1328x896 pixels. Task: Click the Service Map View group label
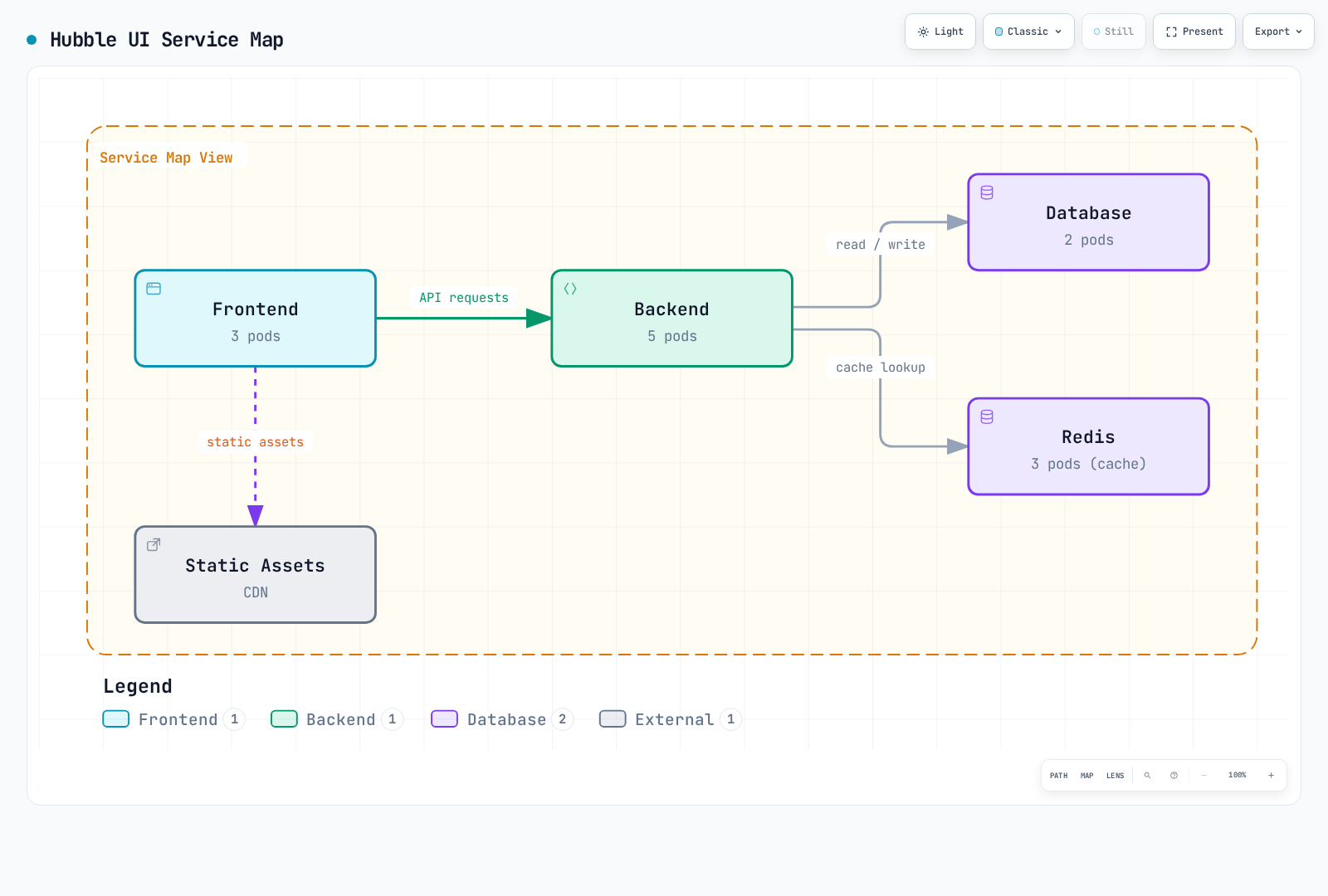[166, 158]
